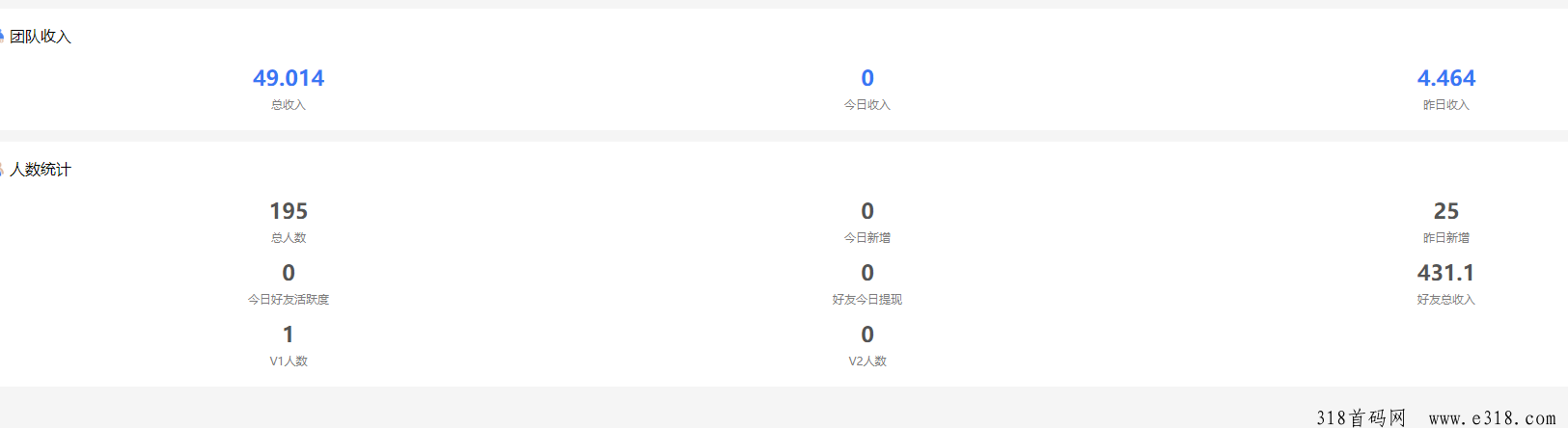Click the 昨日收入 label
Viewport: 1568px width, 428px height.
(1446, 105)
